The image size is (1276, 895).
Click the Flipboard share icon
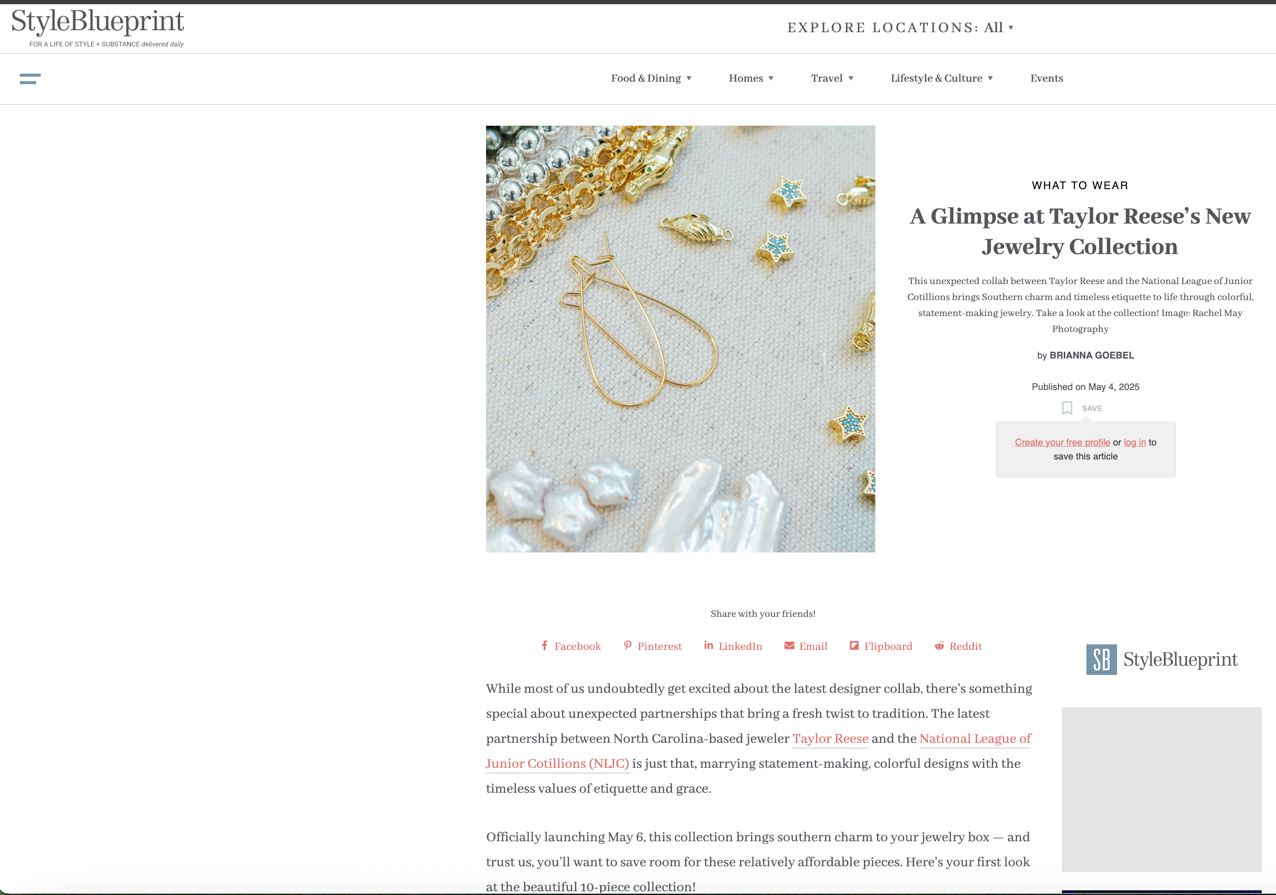tap(854, 646)
